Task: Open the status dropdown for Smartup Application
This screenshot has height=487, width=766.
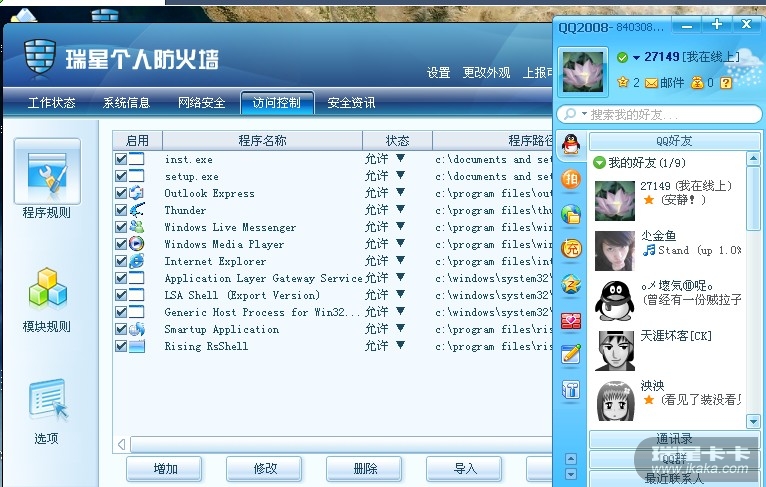Action: (x=401, y=328)
